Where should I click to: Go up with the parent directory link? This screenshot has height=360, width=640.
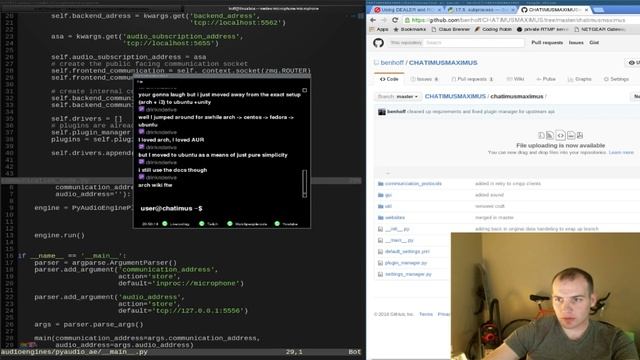(x=388, y=173)
